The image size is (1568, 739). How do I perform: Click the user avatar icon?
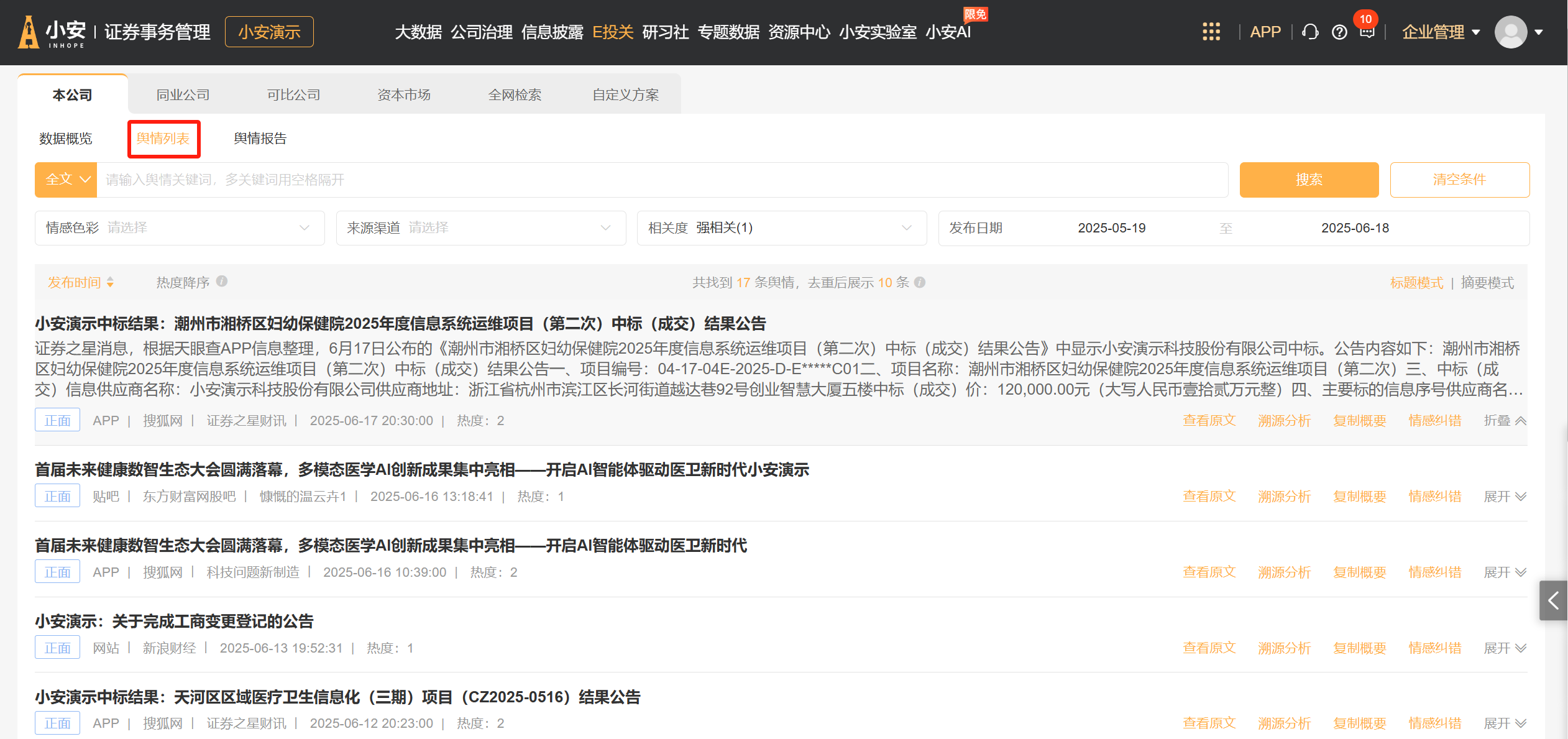(x=1510, y=32)
